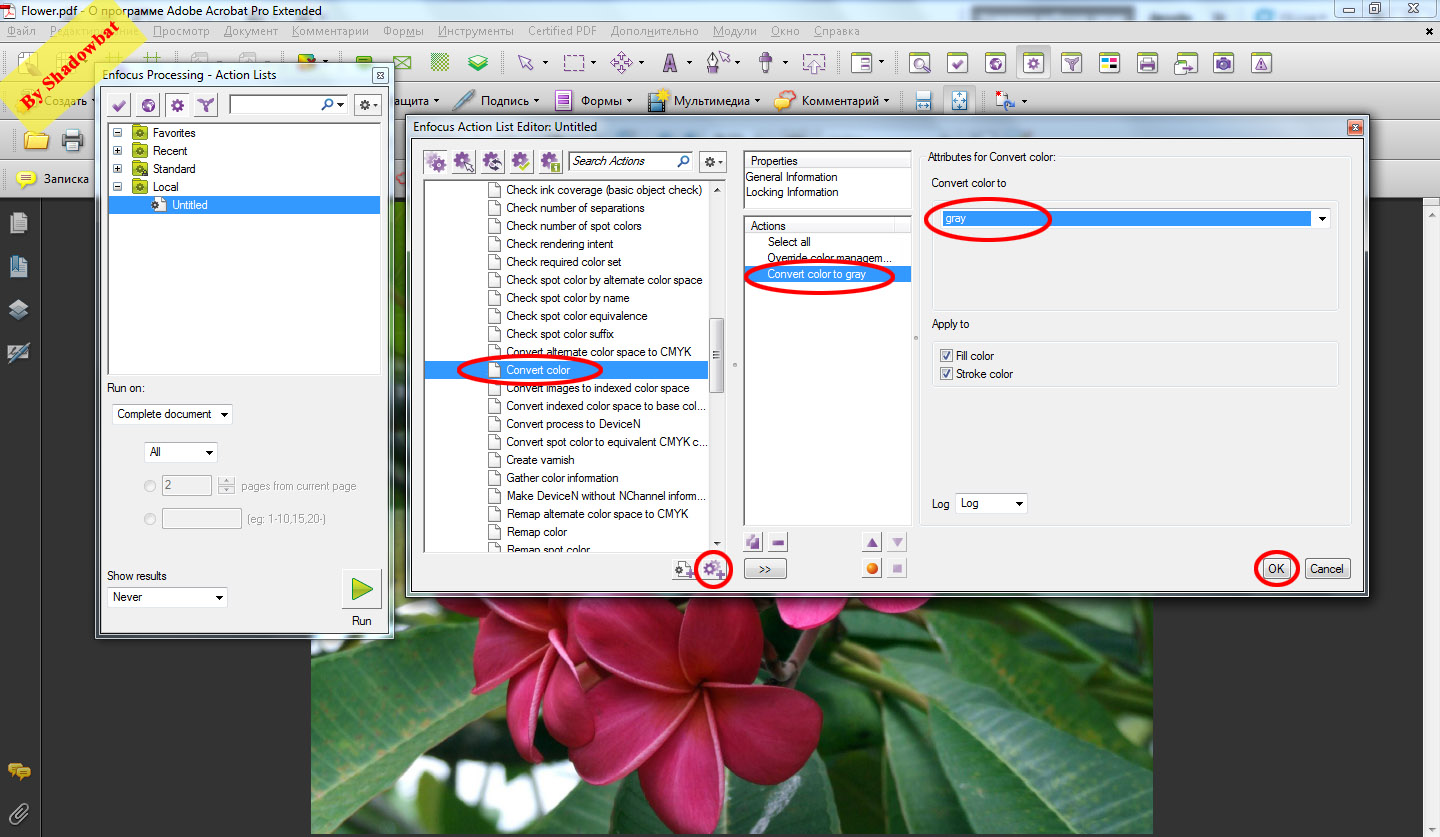Select the inform actions category icon

click(550, 161)
